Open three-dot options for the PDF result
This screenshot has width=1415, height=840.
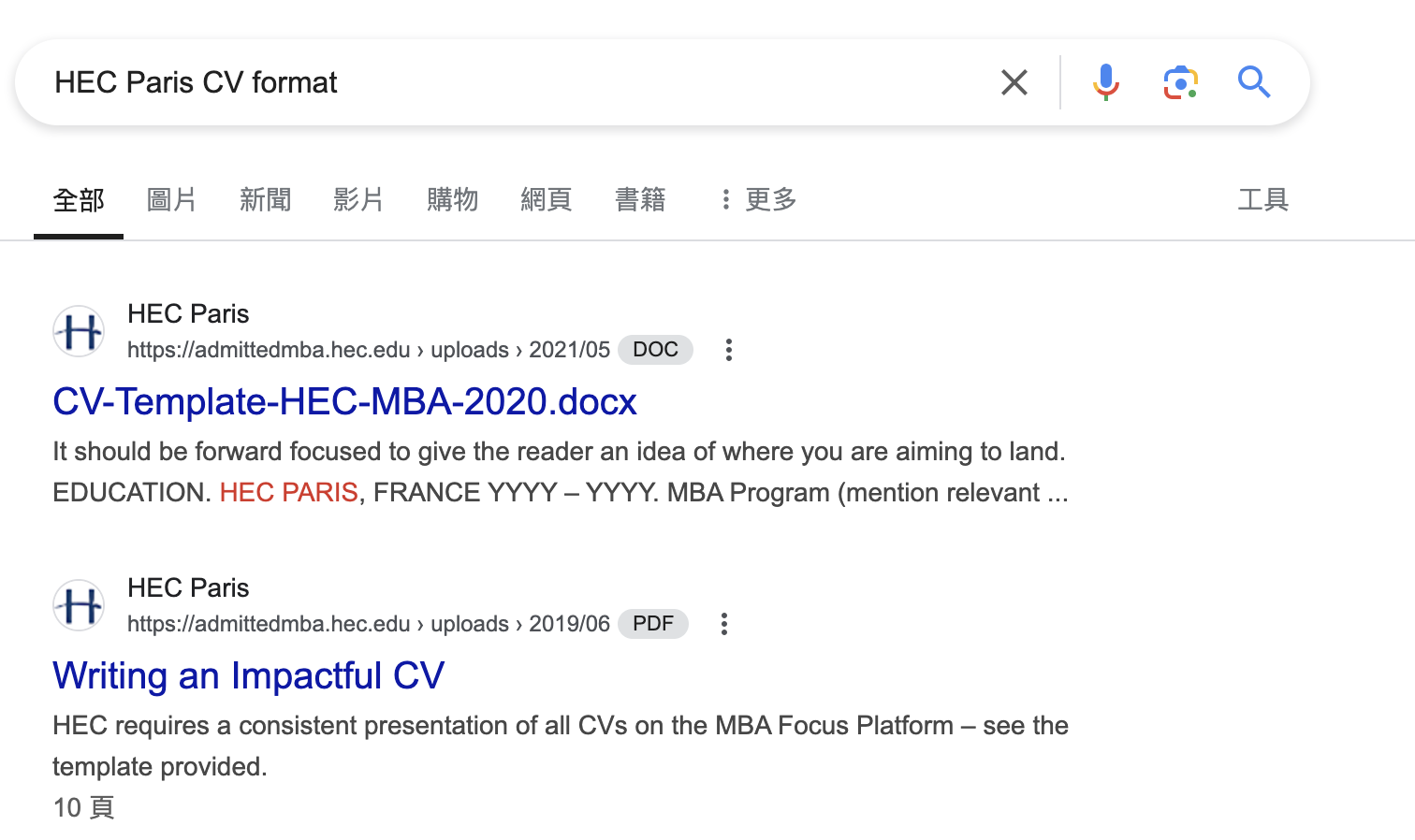(x=723, y=624)
